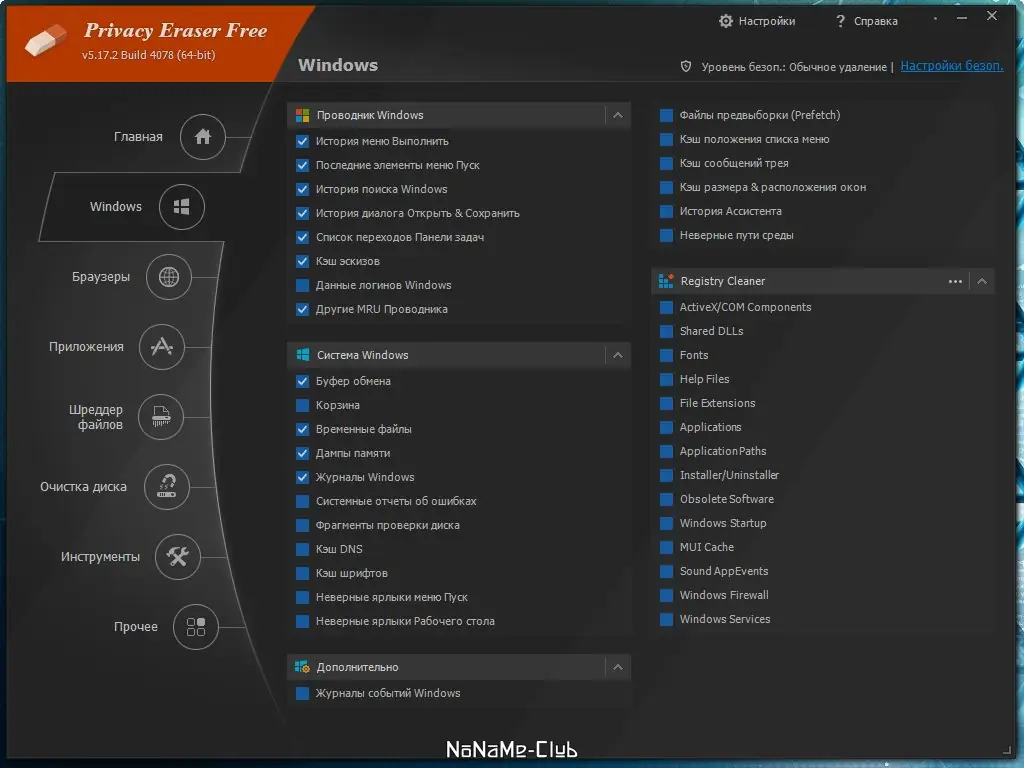Click the Проводник Windows colored logo icon
The width and height of the screenshot is (1024, 768).
click(x=302, y=116)
